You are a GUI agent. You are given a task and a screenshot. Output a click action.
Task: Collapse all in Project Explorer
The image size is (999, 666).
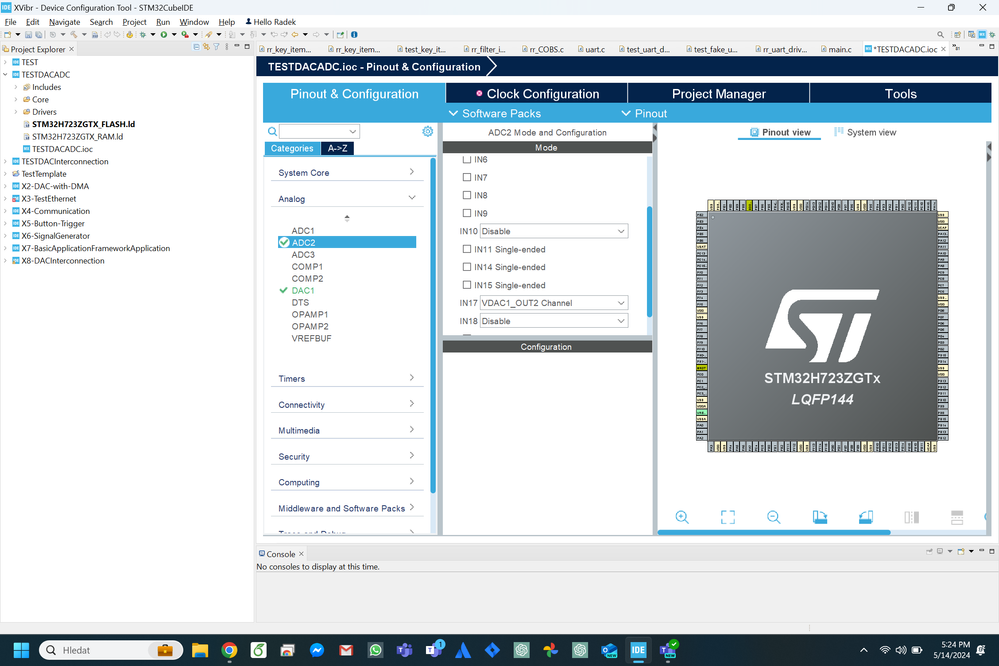[x=196, y=47]
